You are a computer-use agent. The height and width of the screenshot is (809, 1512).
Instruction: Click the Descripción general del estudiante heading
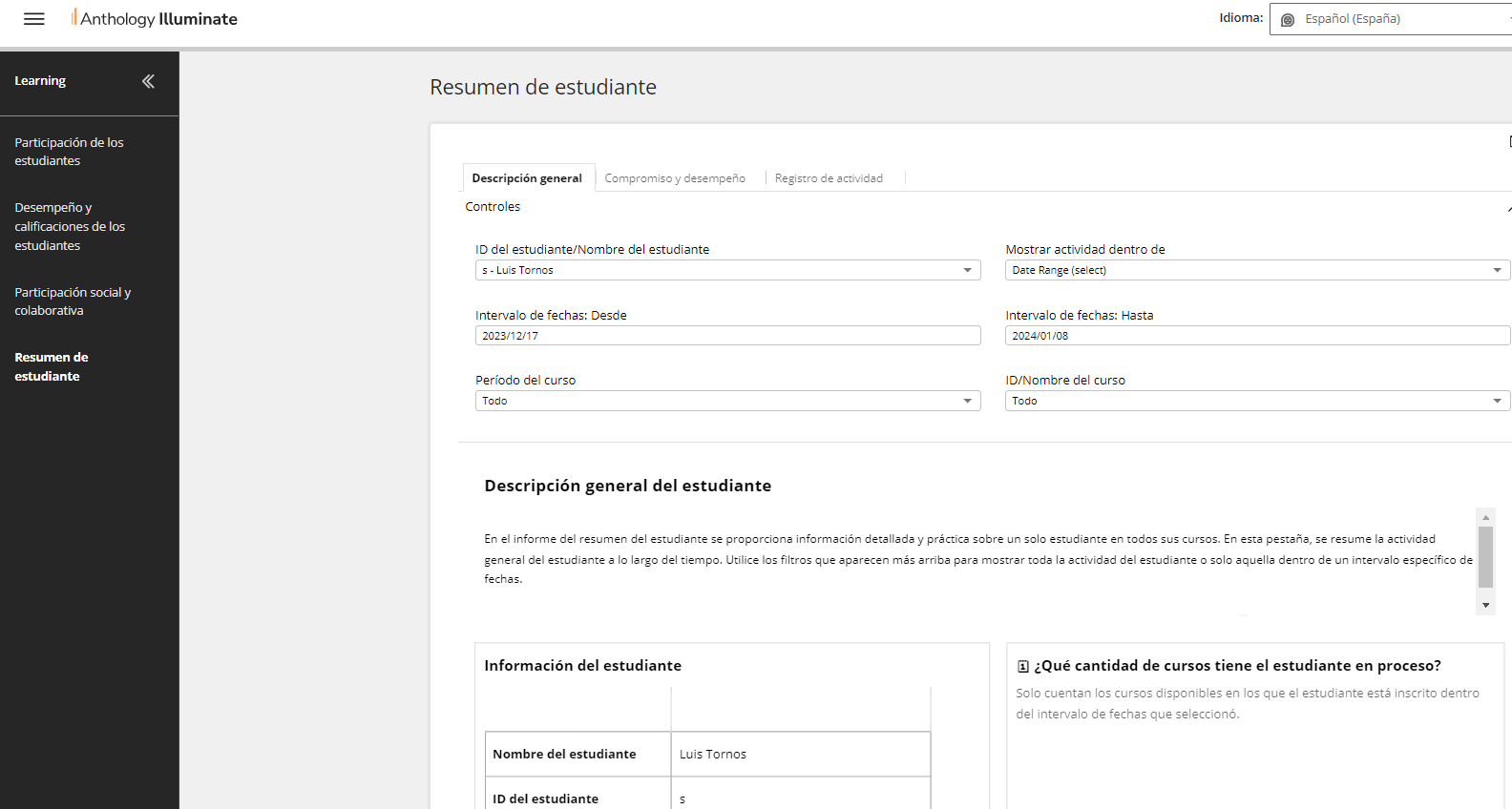[628, 486]
